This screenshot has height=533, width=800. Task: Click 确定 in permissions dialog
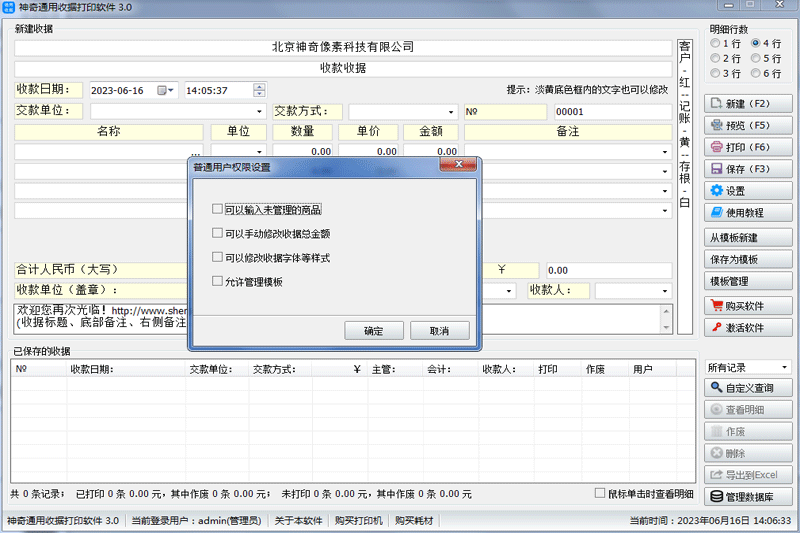coord(373,331)
